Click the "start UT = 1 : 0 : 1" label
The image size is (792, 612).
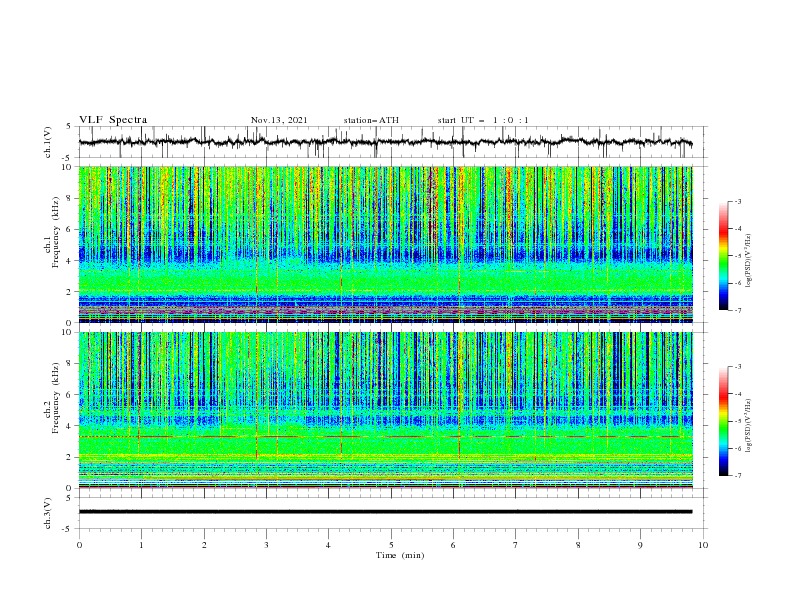(483, 120)
